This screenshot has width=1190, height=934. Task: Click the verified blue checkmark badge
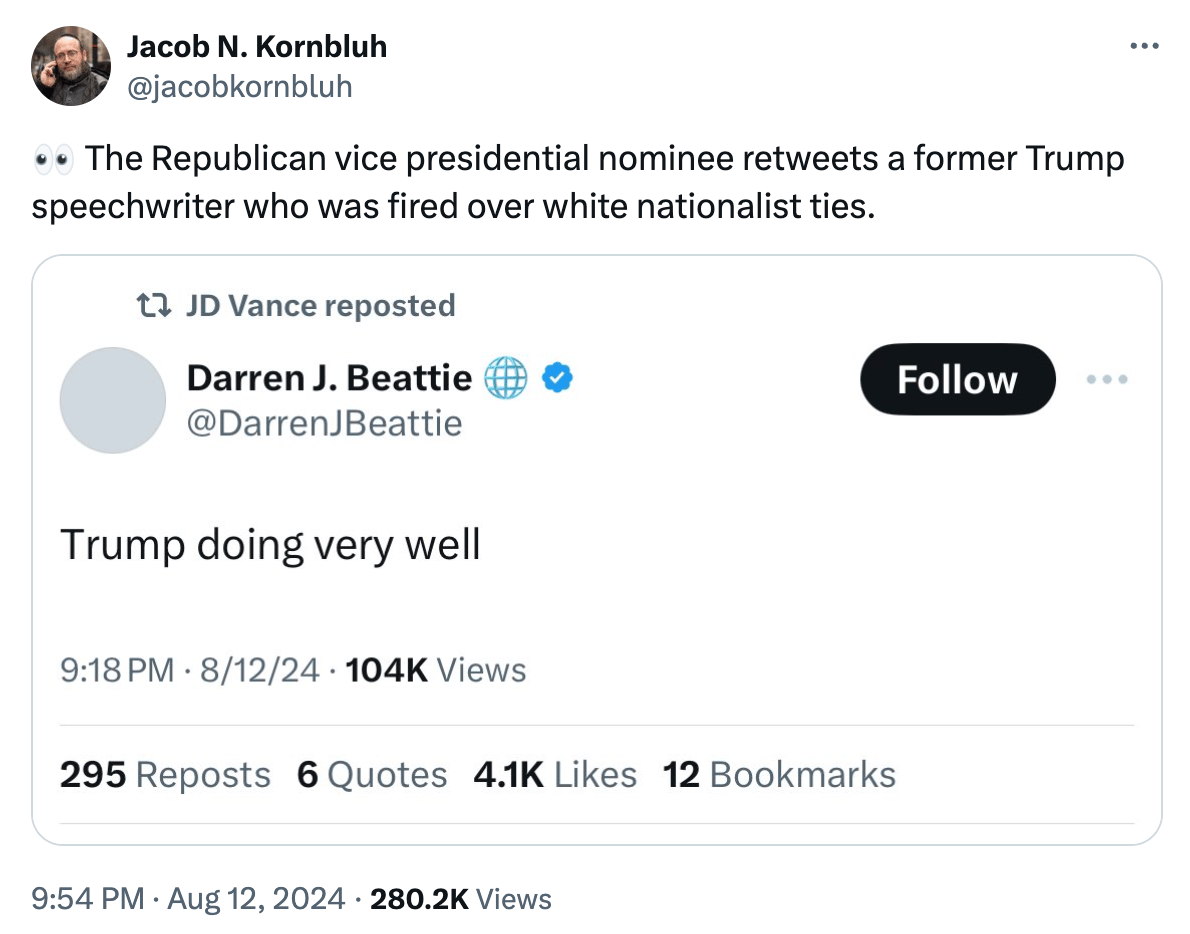click(x=559, y=378)
